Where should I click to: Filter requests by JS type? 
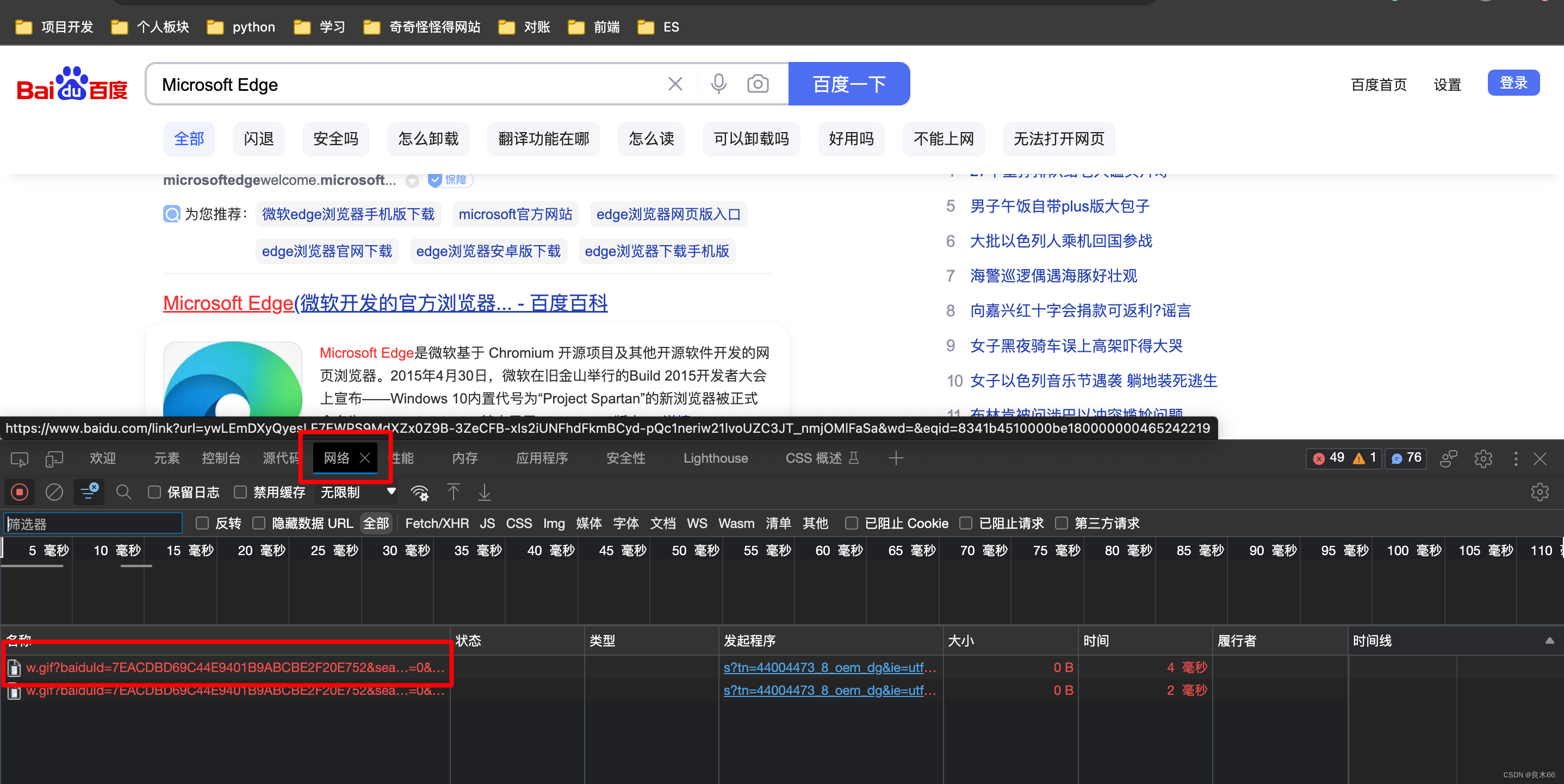[x=487, y=523]
